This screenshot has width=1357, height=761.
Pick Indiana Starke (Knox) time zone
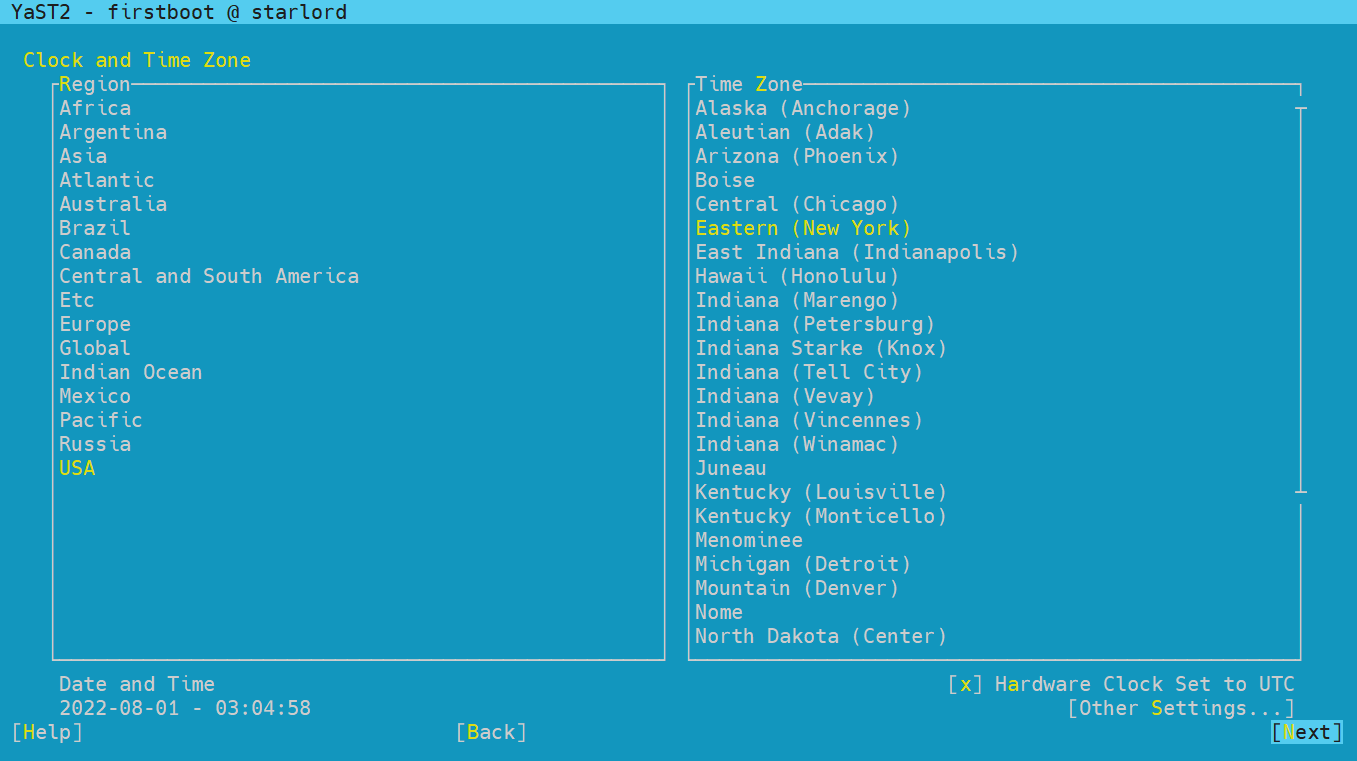pyautogui.click(x=822, y=348)
